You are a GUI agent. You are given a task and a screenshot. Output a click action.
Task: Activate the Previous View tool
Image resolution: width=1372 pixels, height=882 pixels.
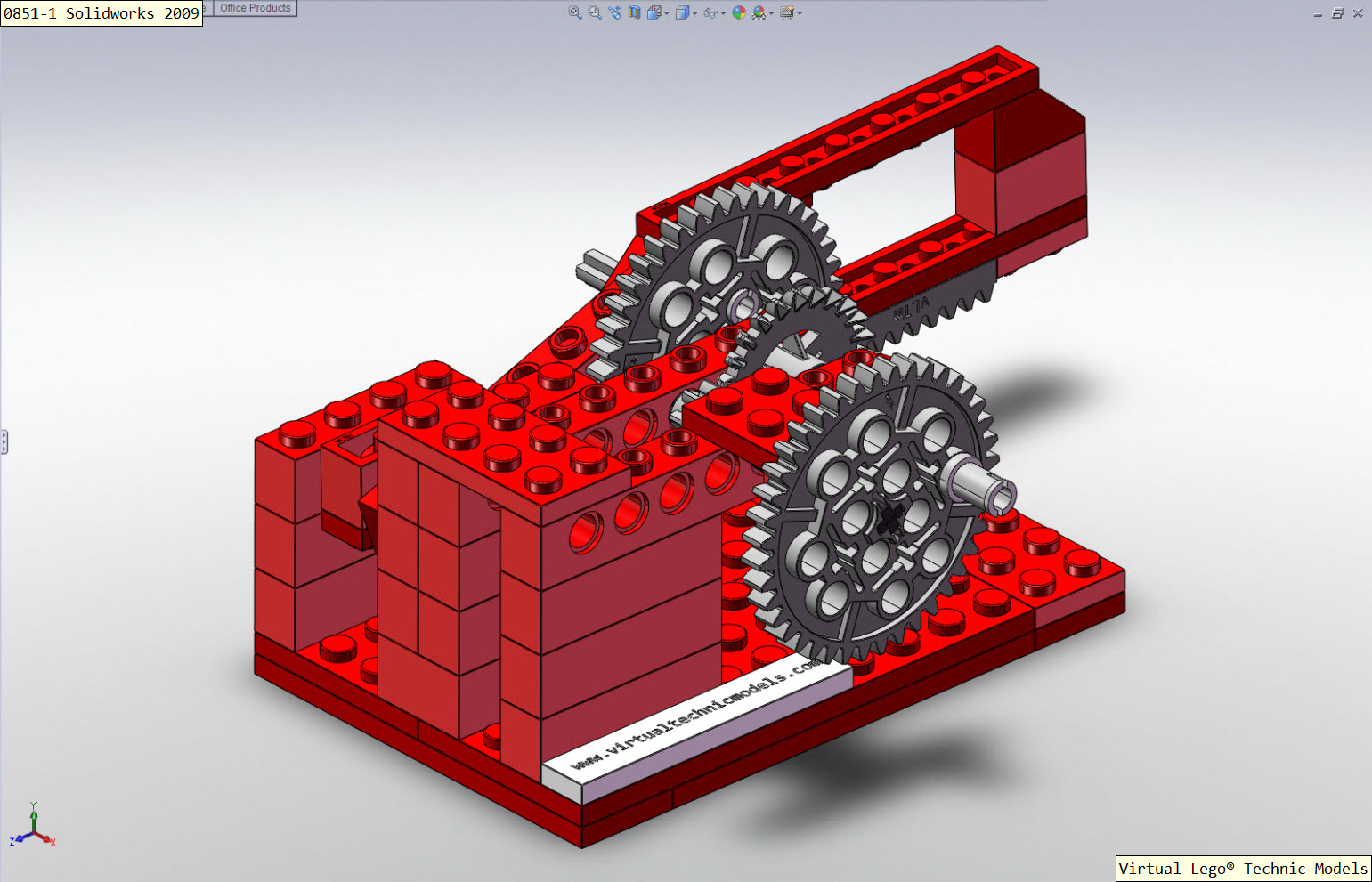[x=613, y=12]
